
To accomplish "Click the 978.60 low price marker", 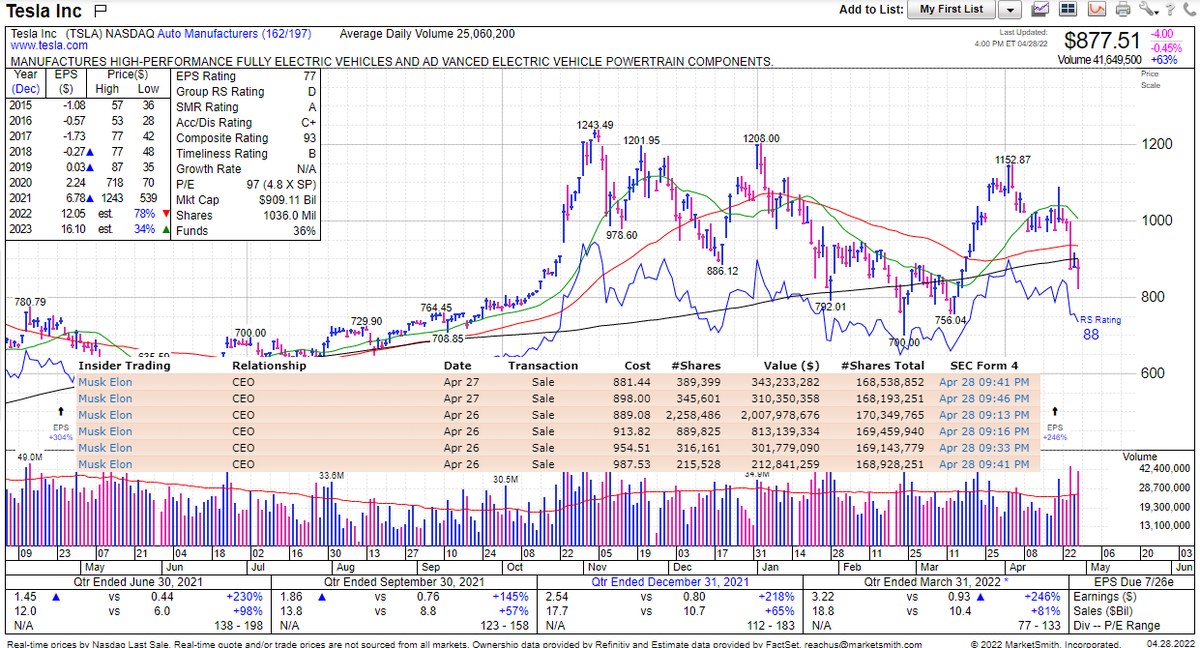I will (x=621, y=235).
